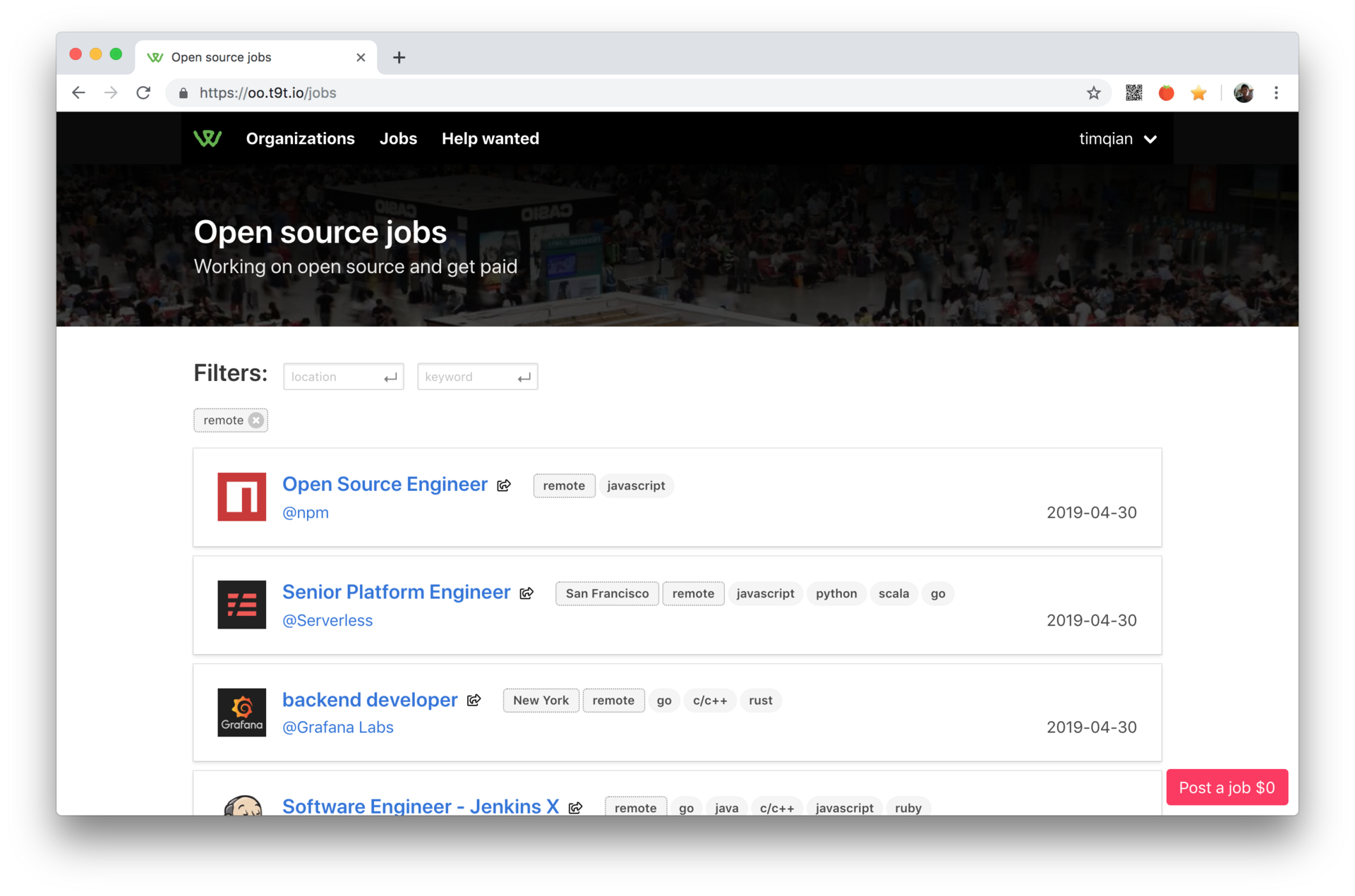The width and height of the screenshot is (1355, 896).
Task: Click python tag on Serverless job
Action: 836,593
